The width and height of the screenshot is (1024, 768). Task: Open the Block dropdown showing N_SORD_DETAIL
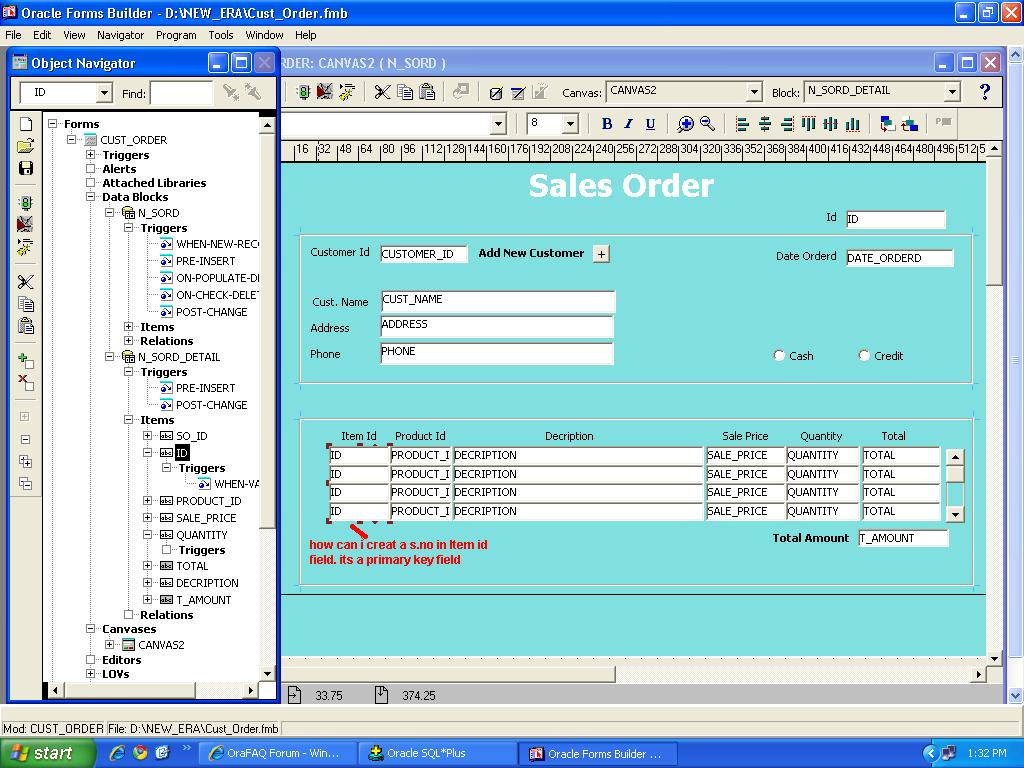952,92
